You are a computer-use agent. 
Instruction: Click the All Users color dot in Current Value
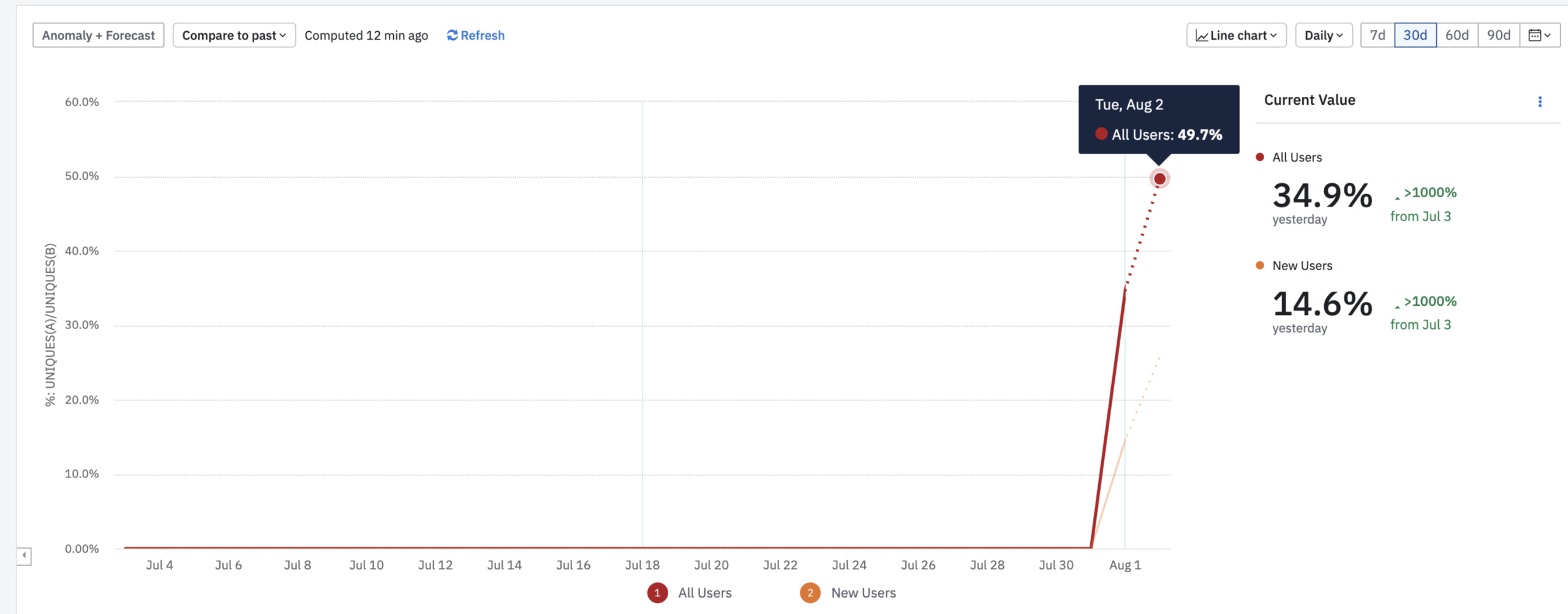pyautogui.click(x=1260, y=157)
